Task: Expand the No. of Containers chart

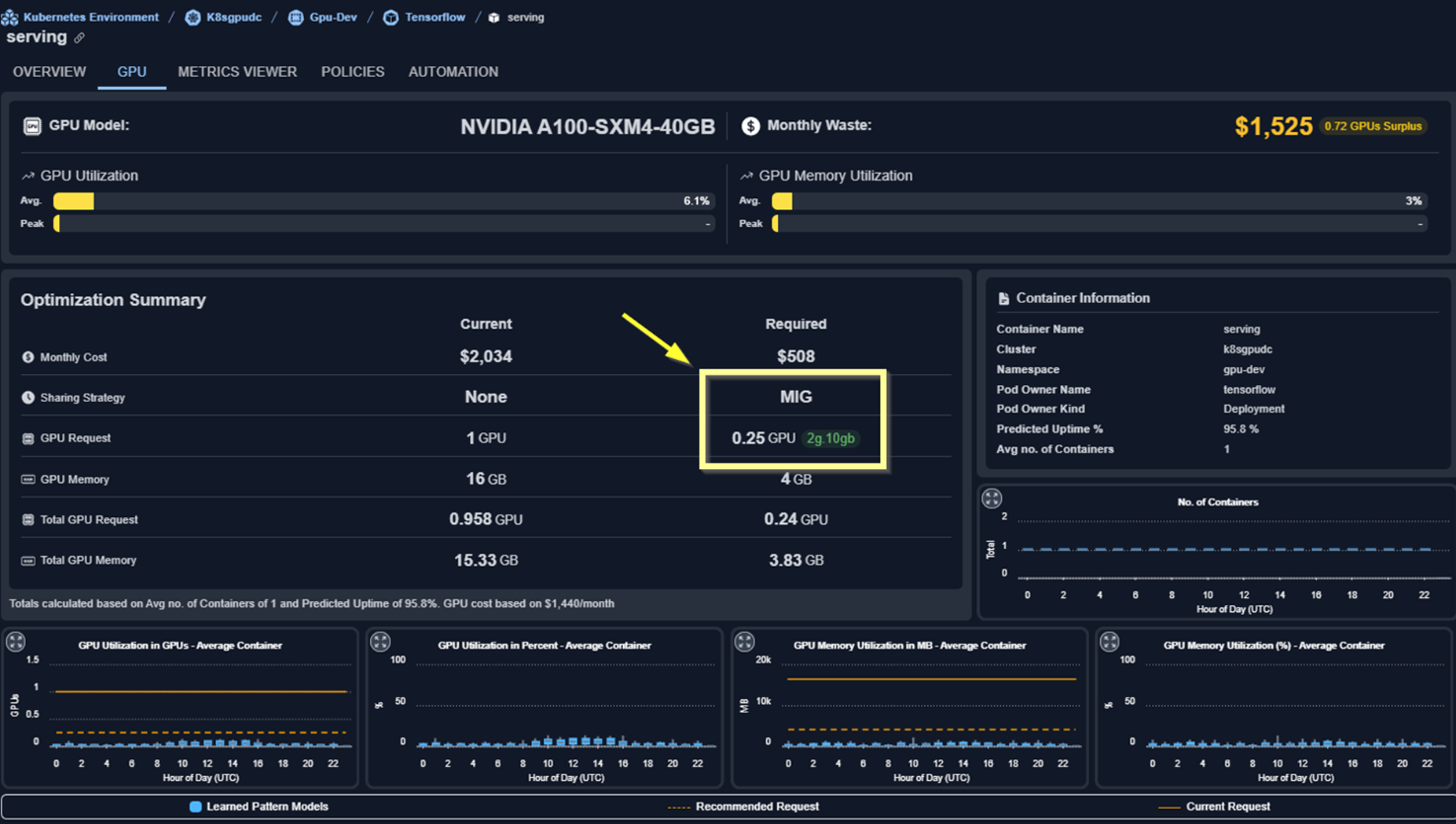Action: tap(992, 498)
